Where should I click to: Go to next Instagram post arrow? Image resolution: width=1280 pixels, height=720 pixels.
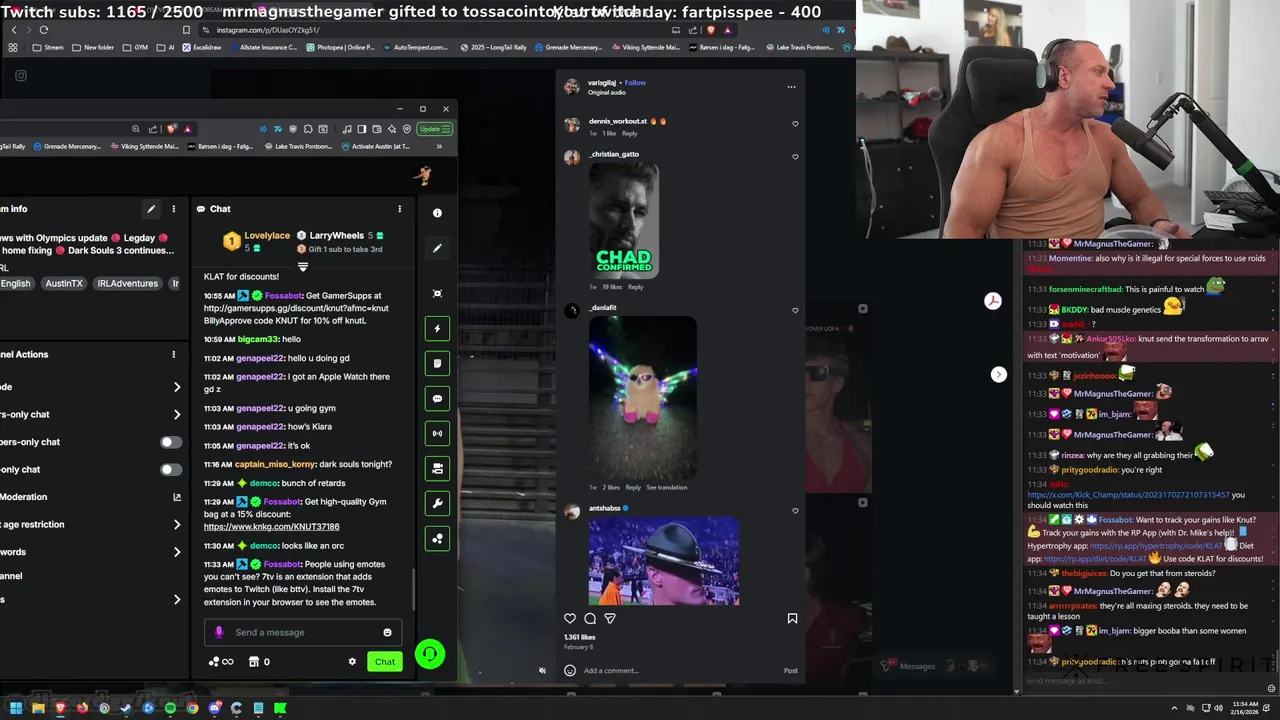[998, 374]
